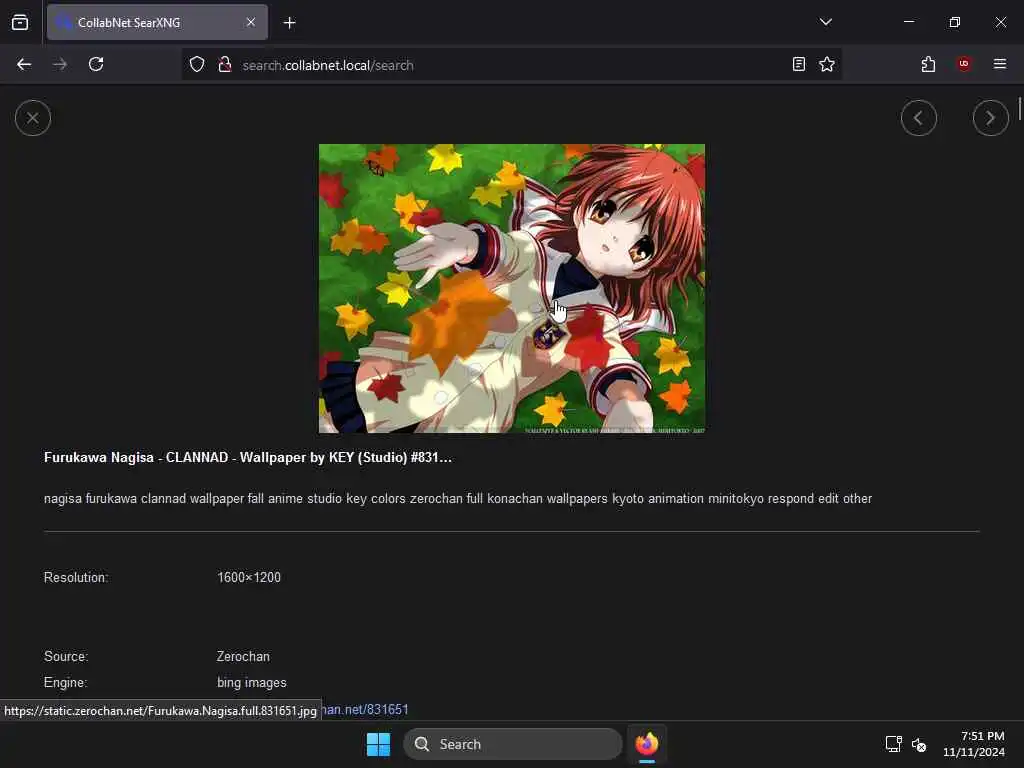Open the extensions puzzle icon
The image size is (1024, 768).
tap(928, 65)
